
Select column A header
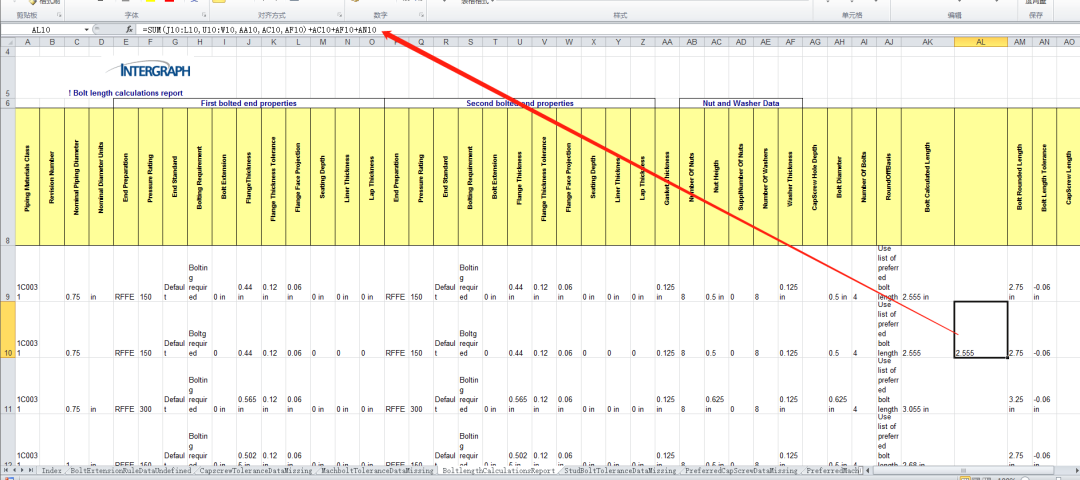[28, 42]
